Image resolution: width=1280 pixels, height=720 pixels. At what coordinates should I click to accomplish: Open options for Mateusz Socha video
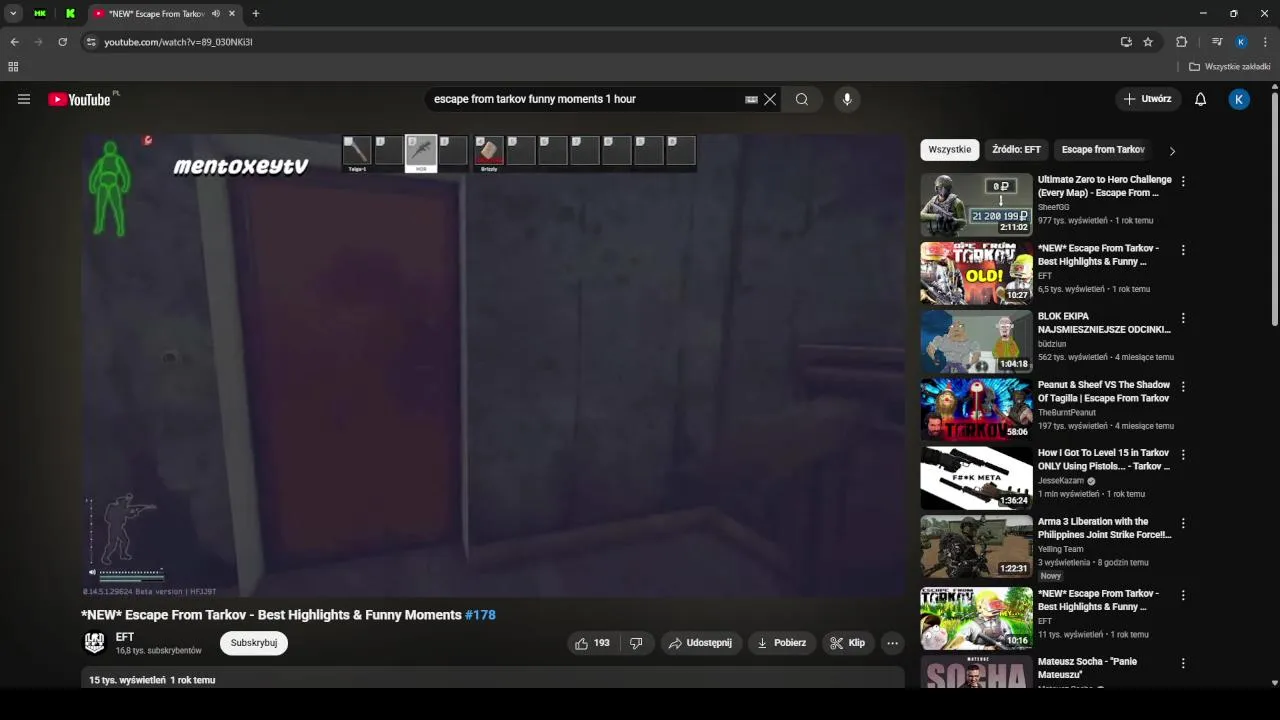point(1183,663)
